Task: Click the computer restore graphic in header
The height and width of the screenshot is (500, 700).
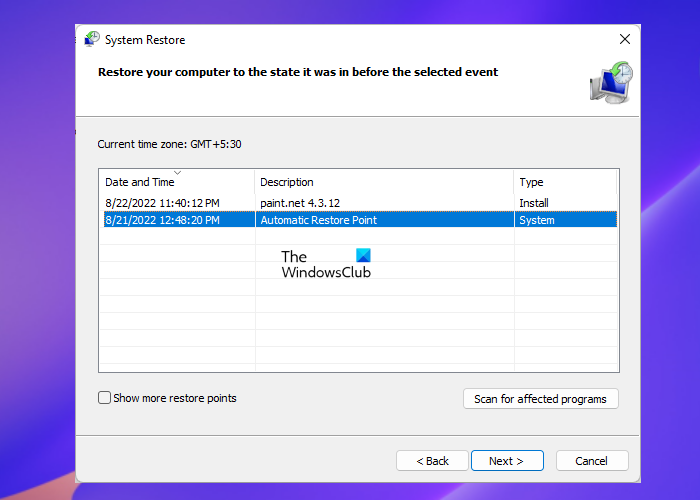Action: [609, 83]
